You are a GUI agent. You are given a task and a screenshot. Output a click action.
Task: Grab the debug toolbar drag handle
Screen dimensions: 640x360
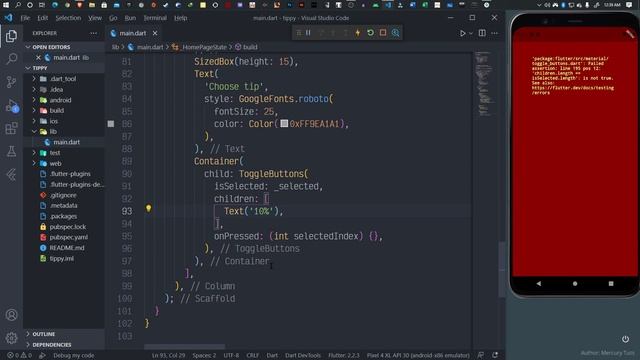tap(298, 33)
